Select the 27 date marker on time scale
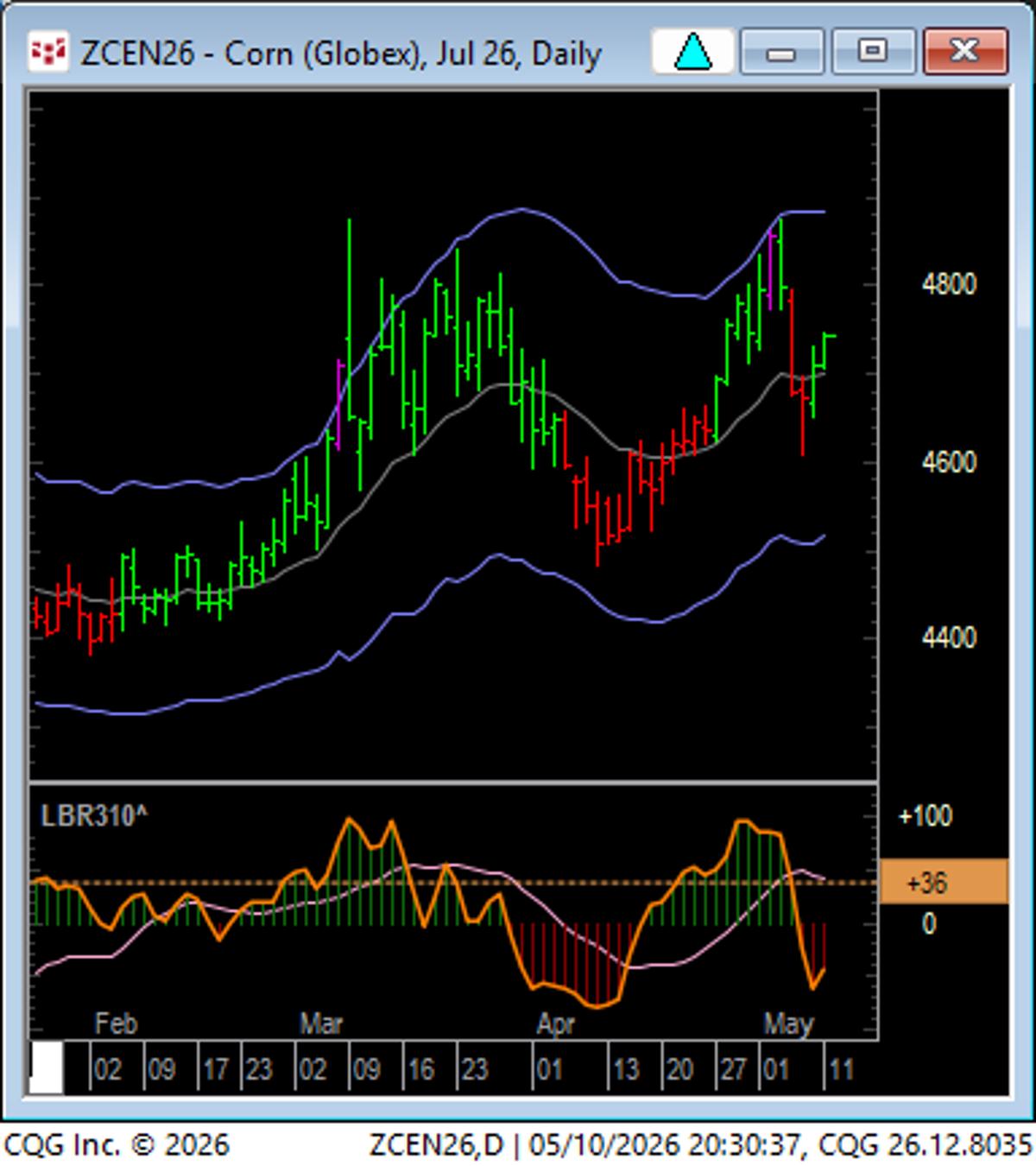Viewport: 1036px width, 1166px height. coord(733,1071)
